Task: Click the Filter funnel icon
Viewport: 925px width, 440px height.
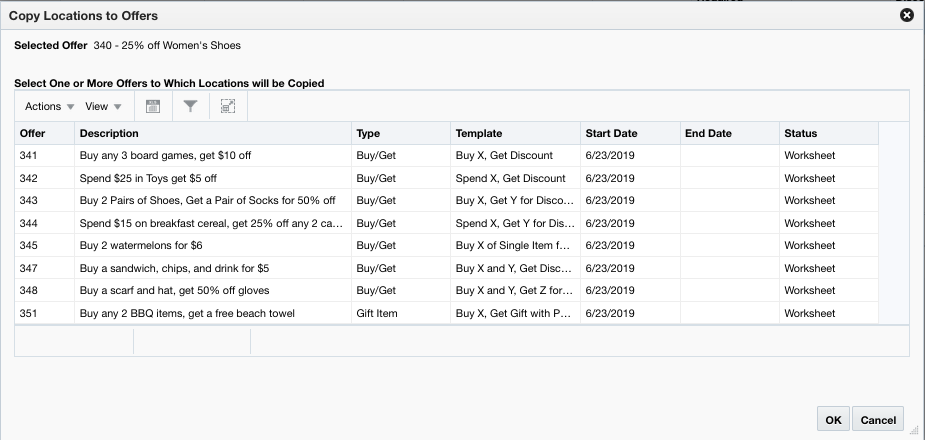Action: click(x=190, y=106)
